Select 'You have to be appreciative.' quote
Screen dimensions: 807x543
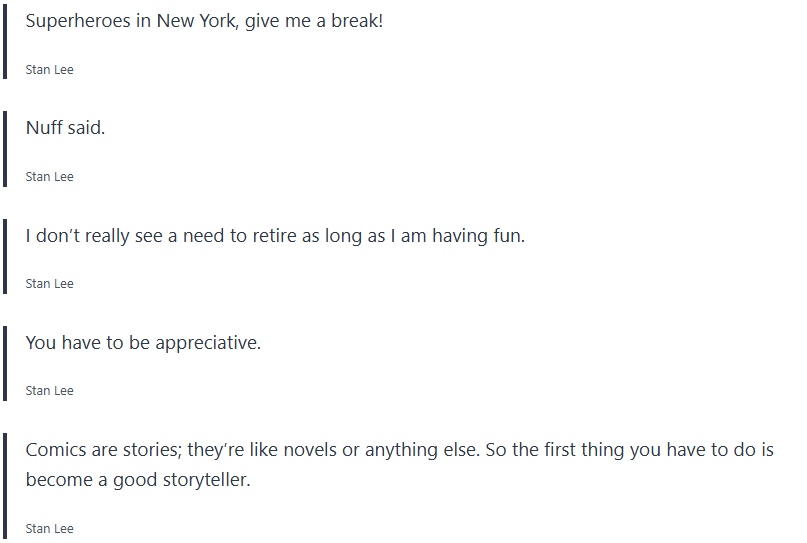(x=143, y=343)
